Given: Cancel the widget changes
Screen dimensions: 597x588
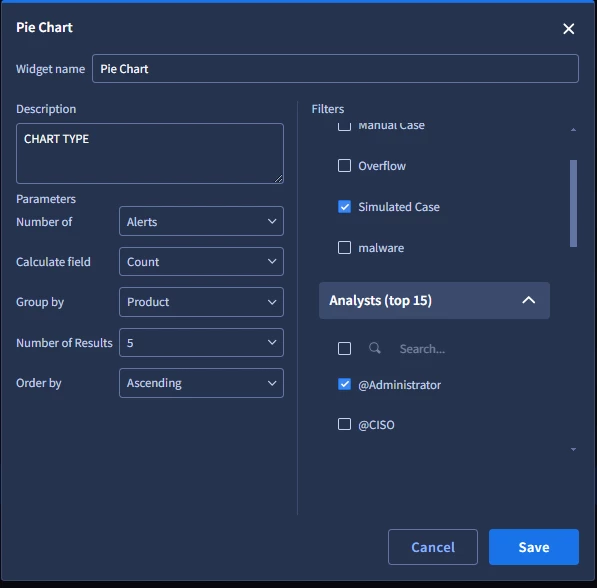Looking at the screenshot, I should coord(433,547).
